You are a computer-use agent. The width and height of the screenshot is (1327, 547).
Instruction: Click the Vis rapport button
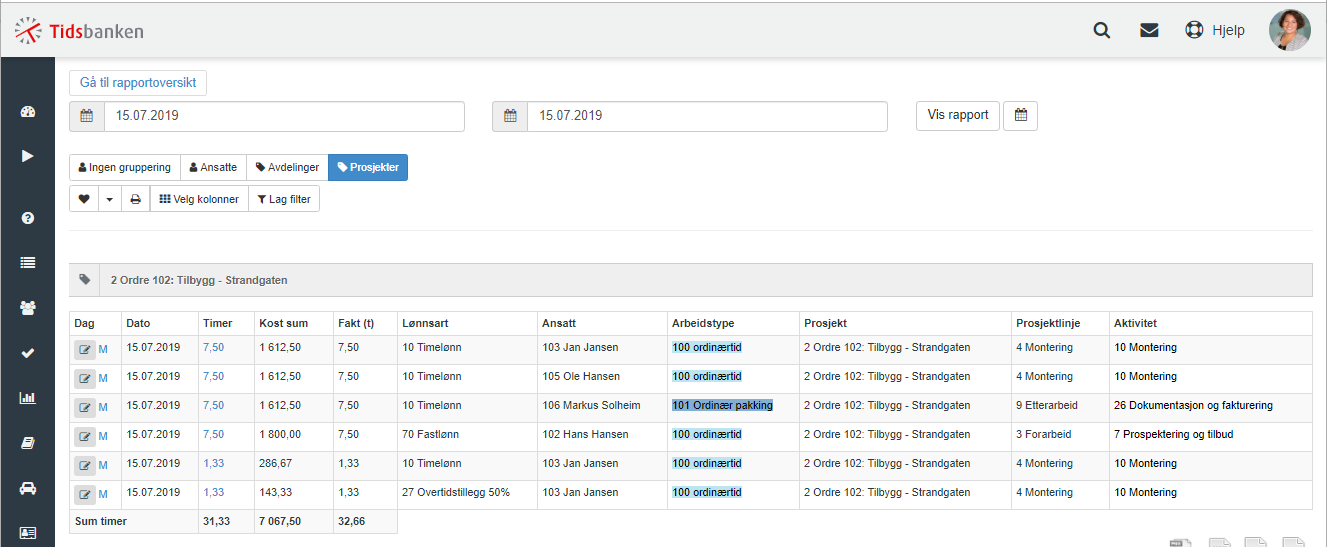pyautogui.click(x=958, y=116)
